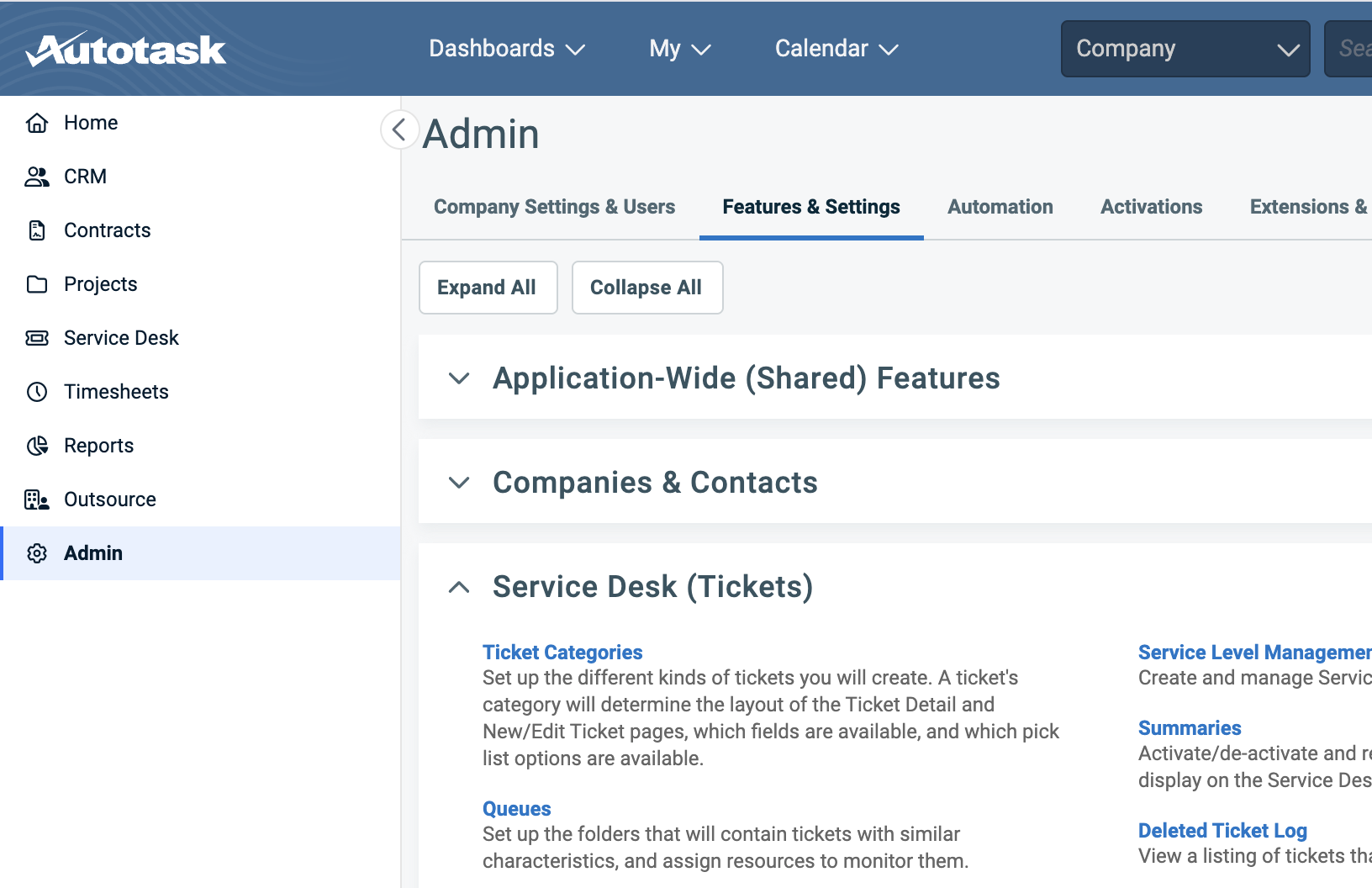Switch to Company Settings & Users tab
This screenshot has height=888, width=1372.
point(554,207)
